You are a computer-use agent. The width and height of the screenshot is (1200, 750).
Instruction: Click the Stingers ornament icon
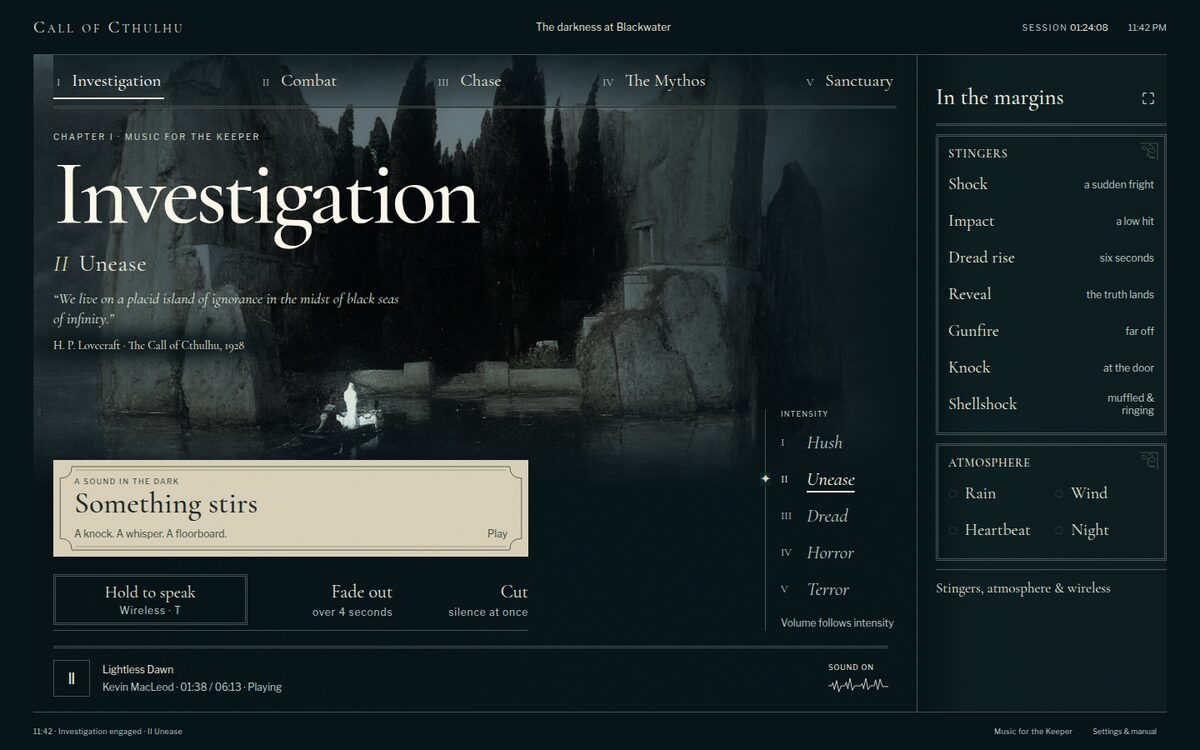point(1150,151)
